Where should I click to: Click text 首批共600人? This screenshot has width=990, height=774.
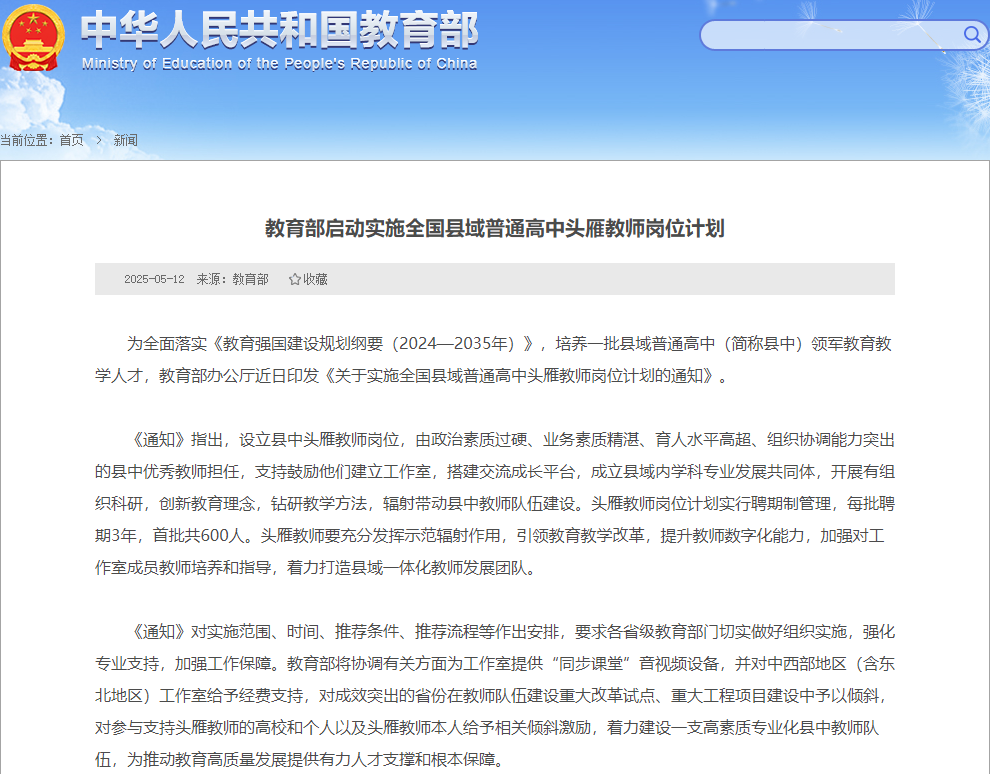point(198,535)
